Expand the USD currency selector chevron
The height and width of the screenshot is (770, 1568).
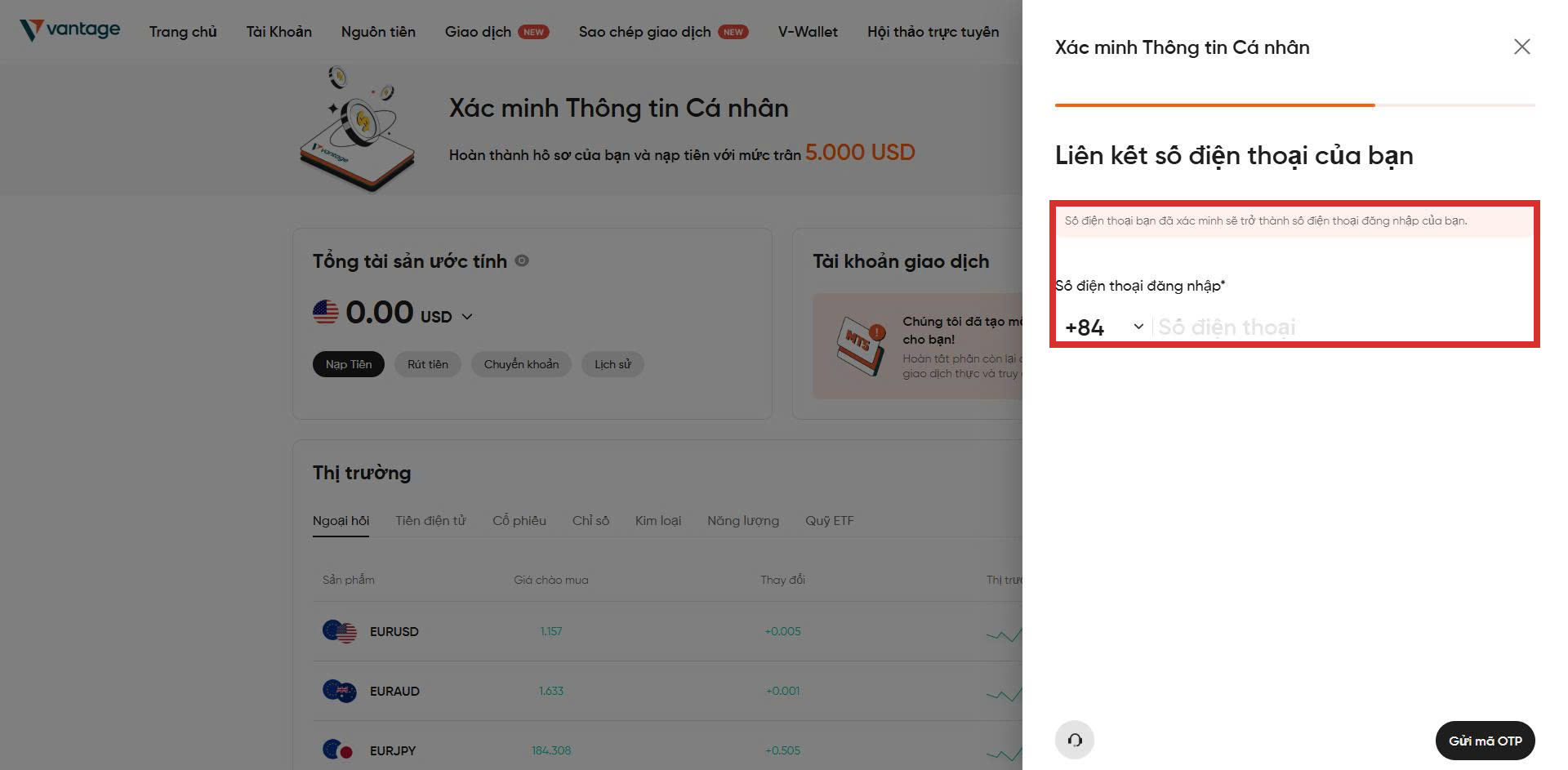[x=467, y=316]
